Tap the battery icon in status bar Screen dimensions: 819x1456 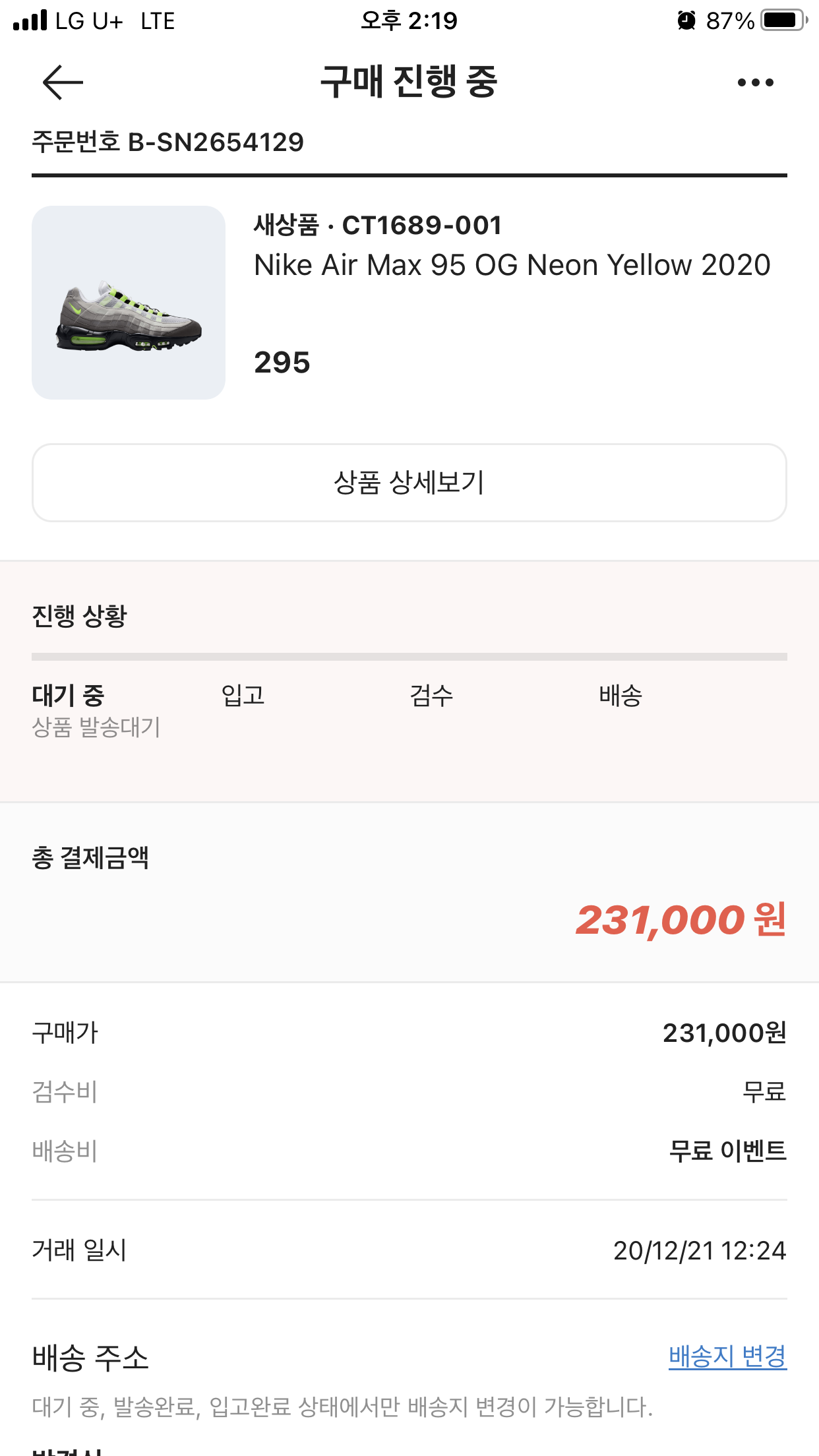click(x=783, y=20)
